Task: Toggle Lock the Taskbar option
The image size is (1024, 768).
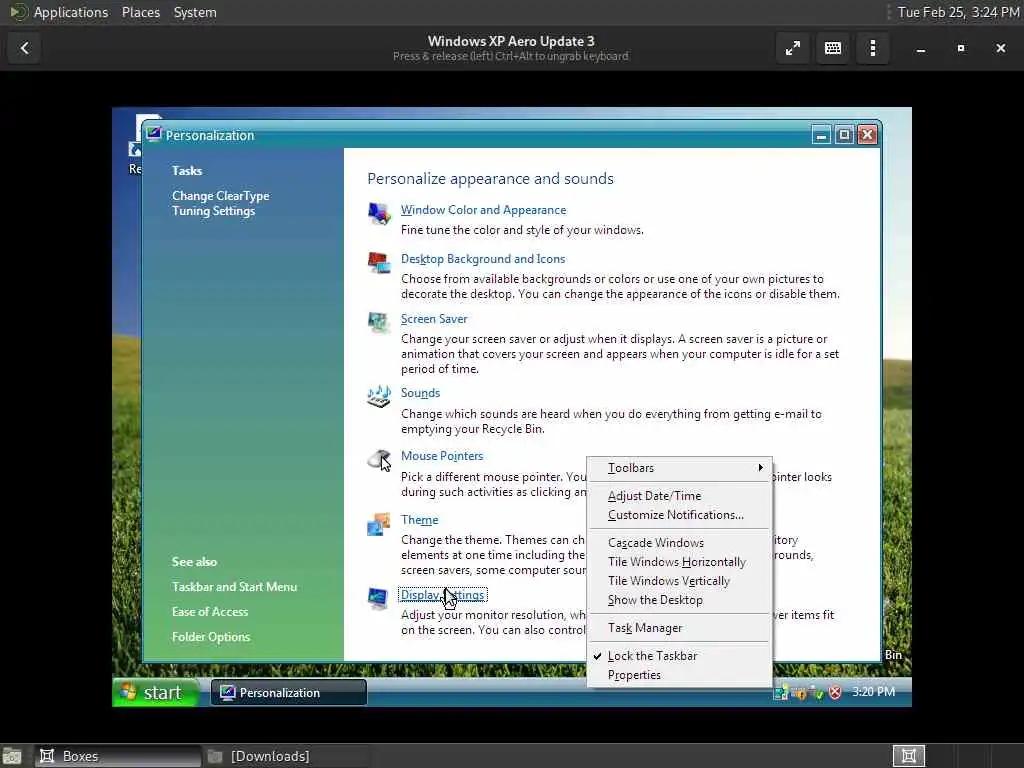Action: click(679, 656)
